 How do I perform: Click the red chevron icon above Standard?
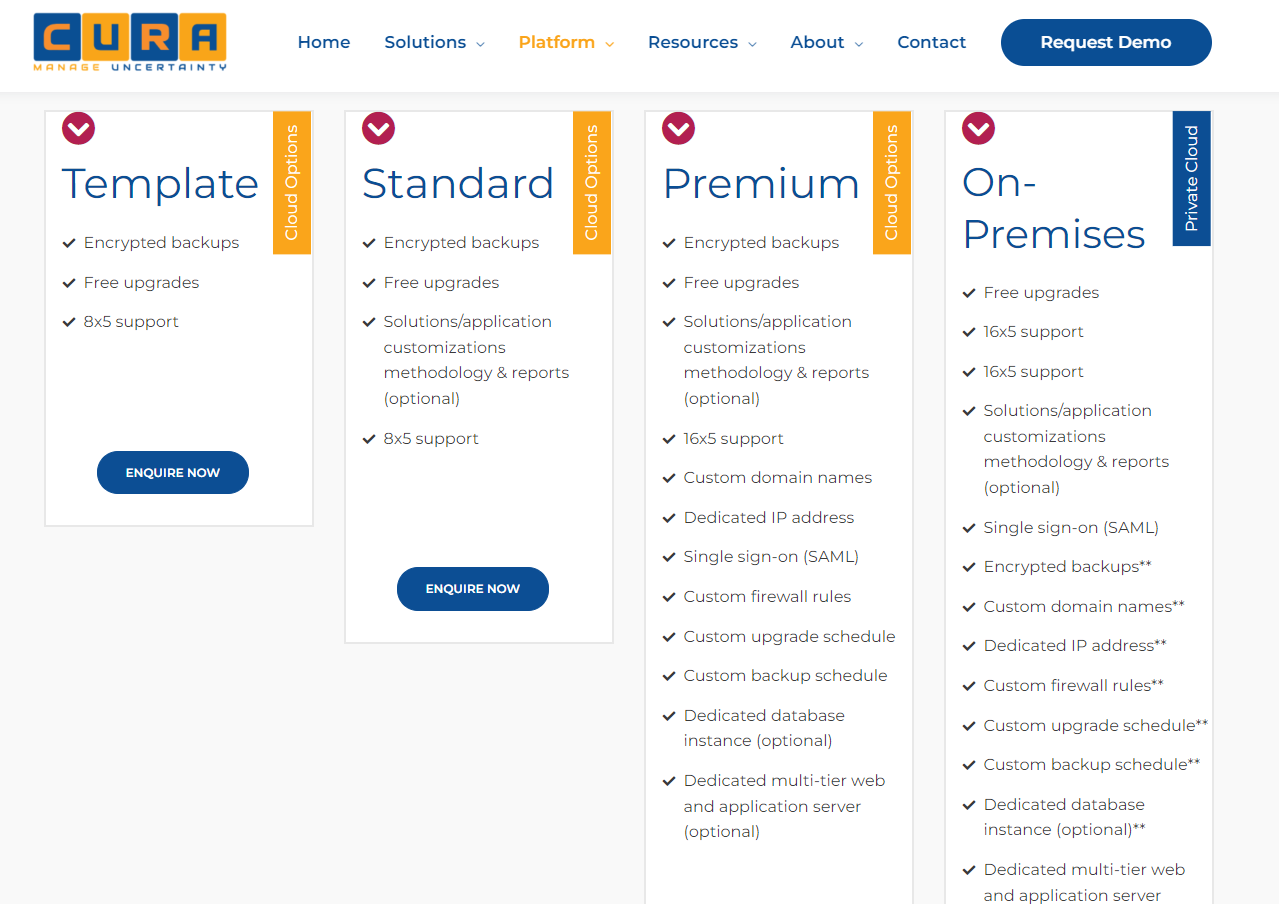[x=379, y=128]
